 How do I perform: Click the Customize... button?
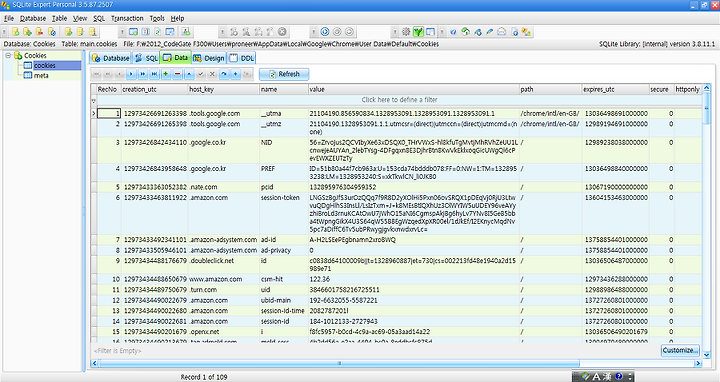[x=680, y=350]
